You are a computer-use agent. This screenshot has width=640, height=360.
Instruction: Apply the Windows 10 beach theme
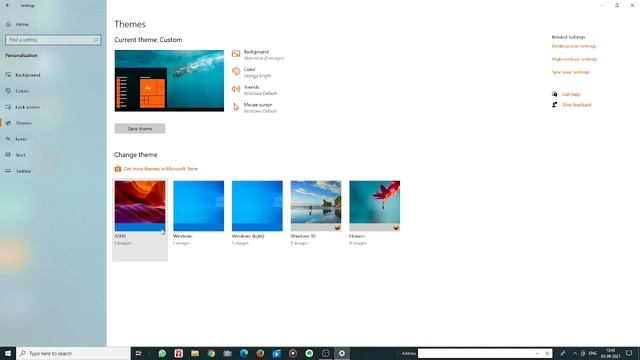tap(316, 206)
